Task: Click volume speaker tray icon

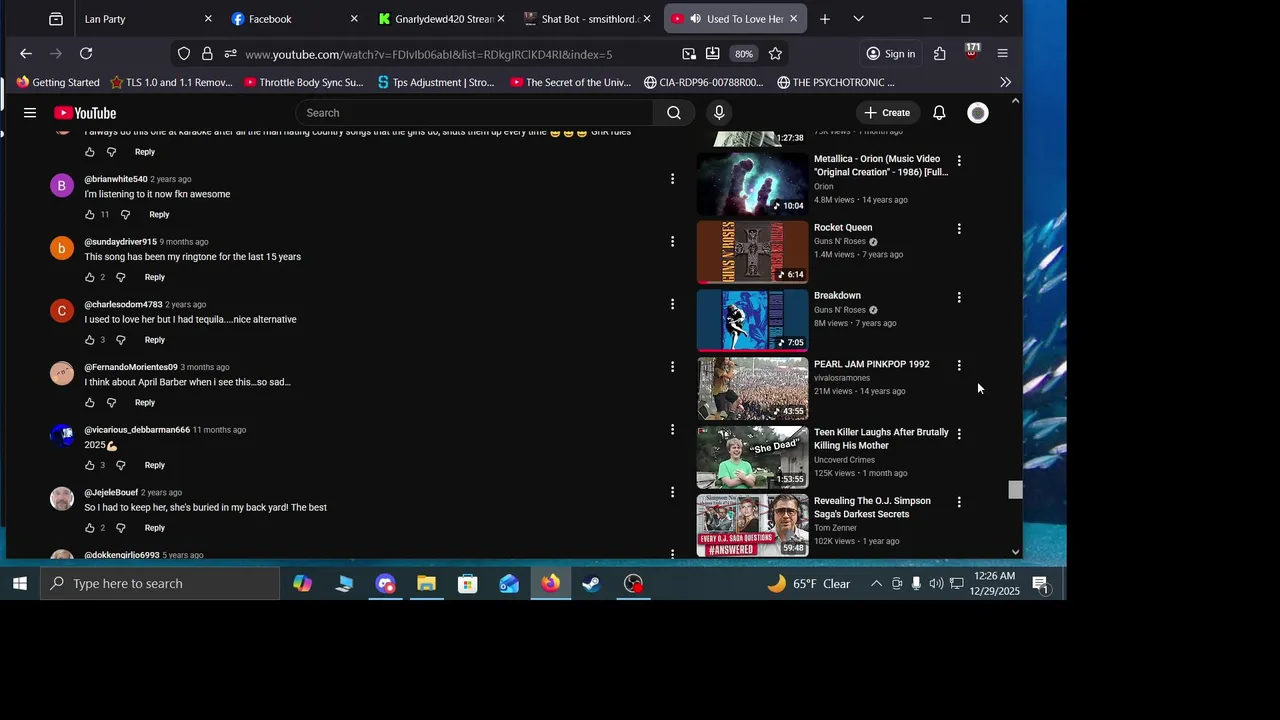Action: tap(936, 584)
